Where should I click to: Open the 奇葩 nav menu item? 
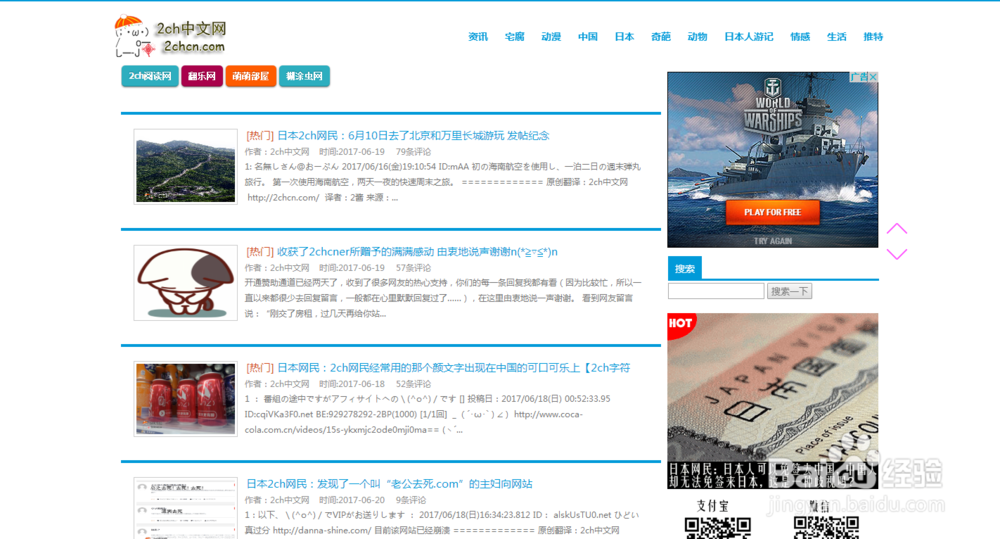point(661,36)
